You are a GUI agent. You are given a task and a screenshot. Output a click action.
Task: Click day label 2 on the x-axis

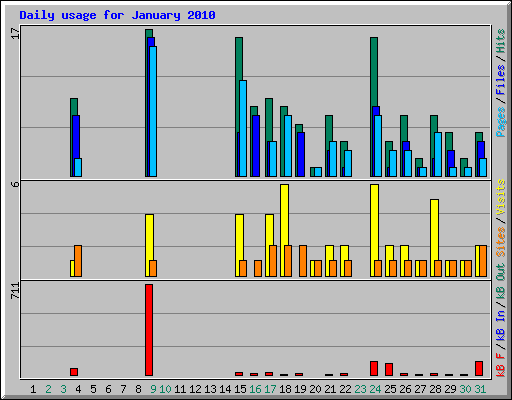point(48,389)
